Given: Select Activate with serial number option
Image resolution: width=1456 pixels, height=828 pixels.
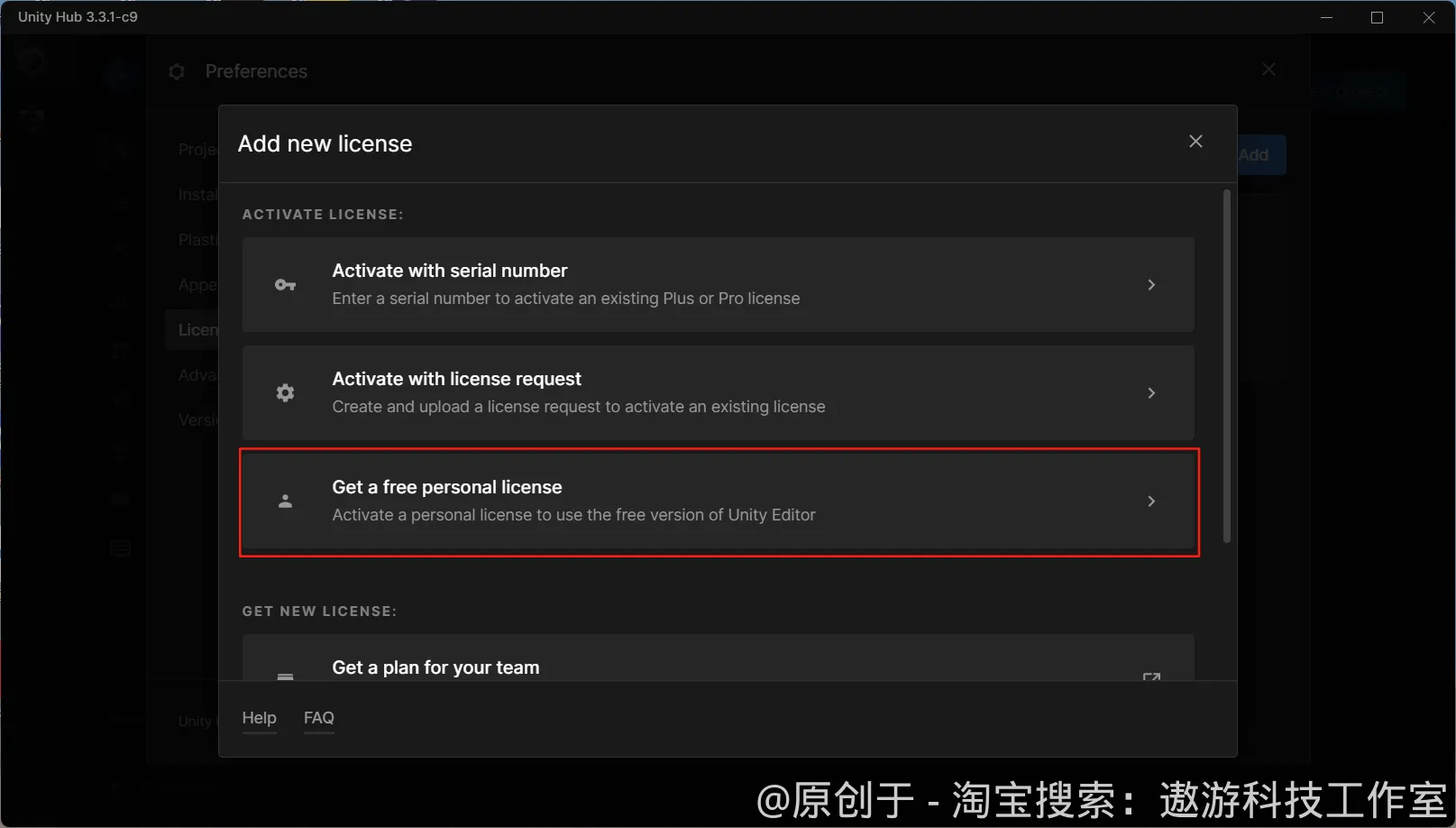Looking at the screenshot, I should click(719, 285).
